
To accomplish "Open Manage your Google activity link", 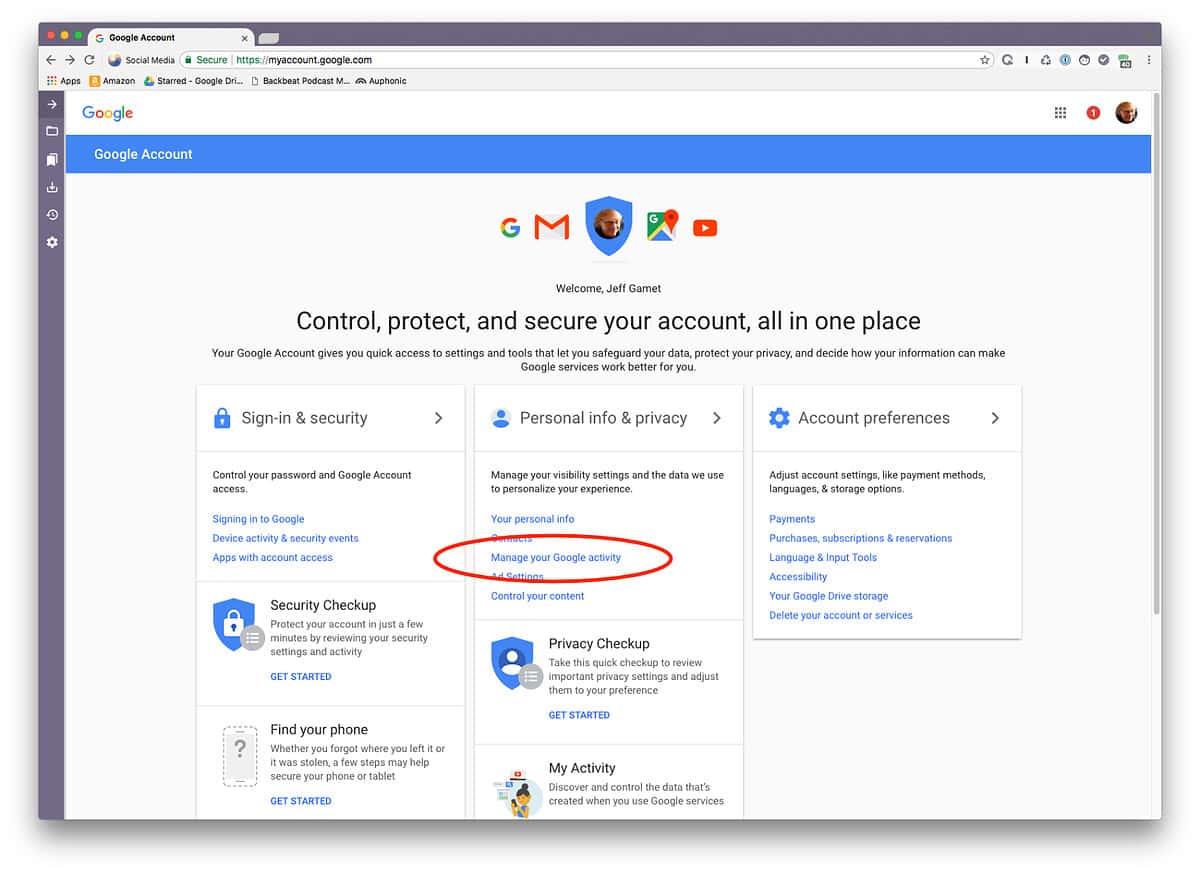I will [x=556, y=557].
